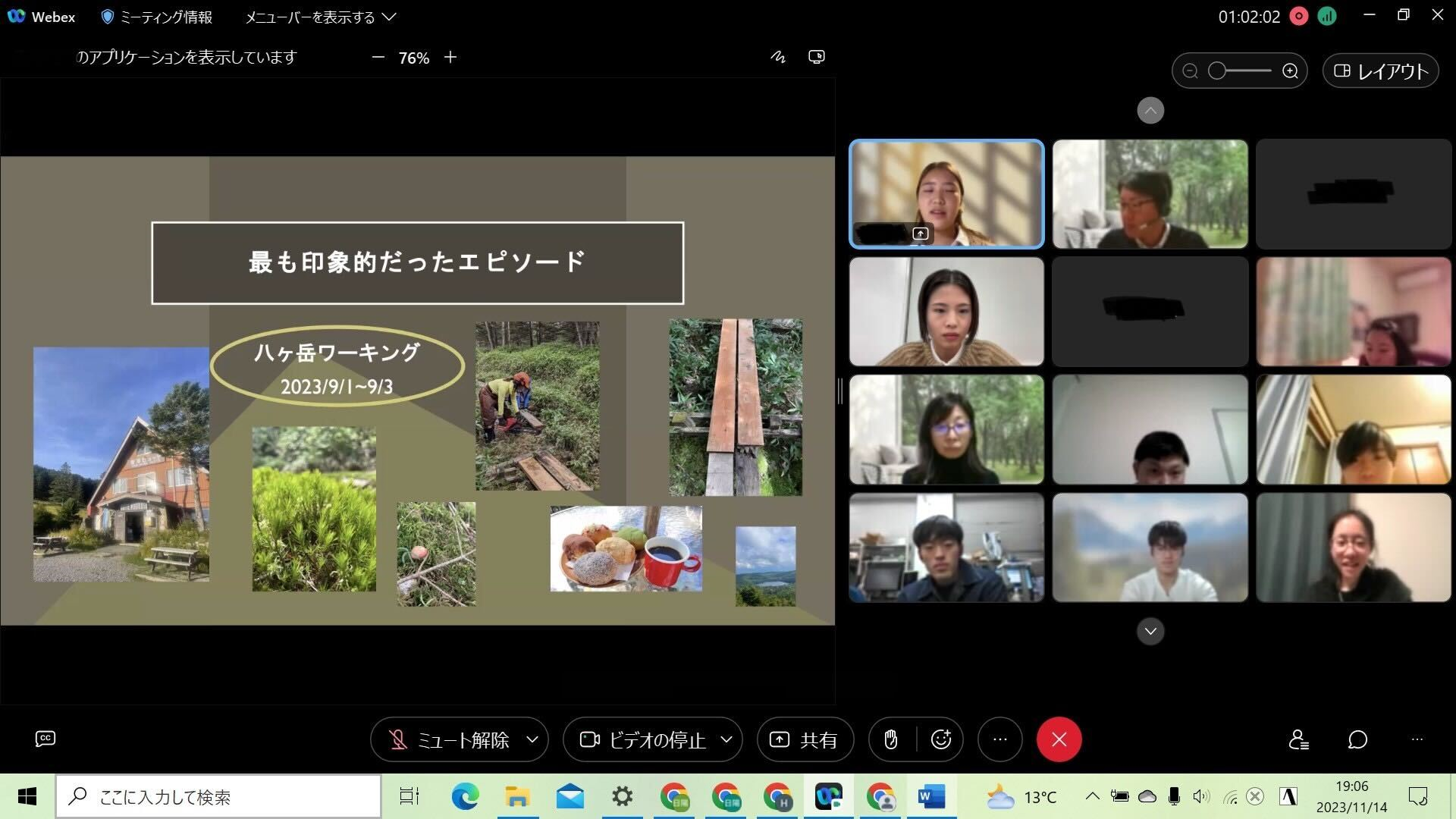Screen dimensions: 1456x819
Task: Expand audio options arrow beside ミュート解除
Action: (532, 739)
